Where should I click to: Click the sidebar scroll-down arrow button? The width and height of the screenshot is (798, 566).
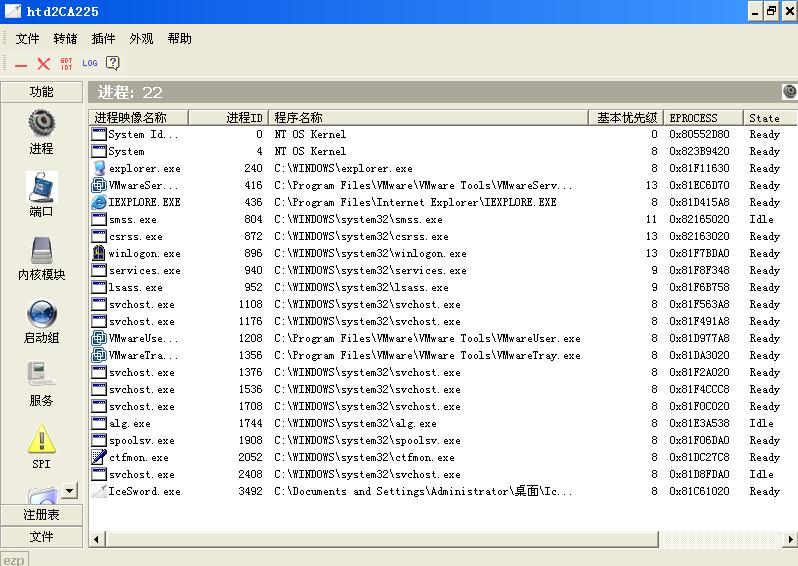[69, 491]
